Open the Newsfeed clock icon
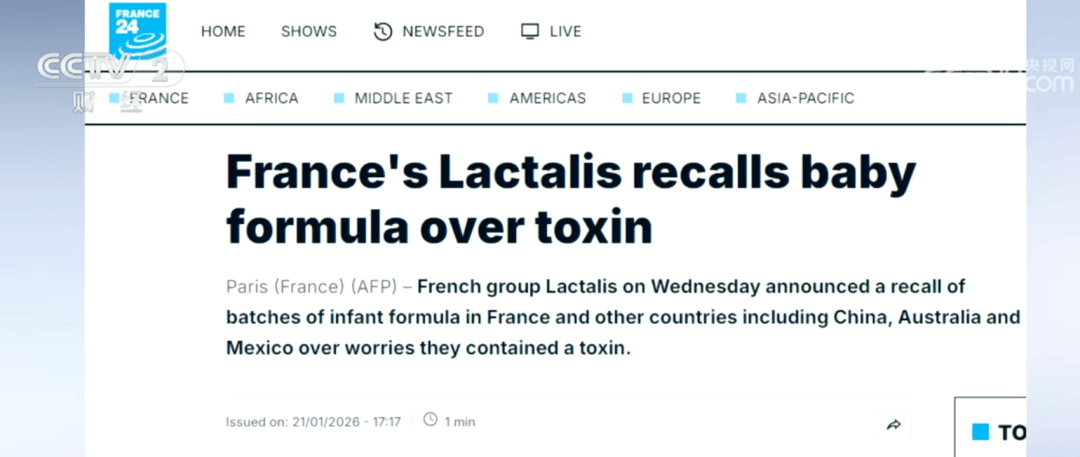Screen dimensions: 1080x457 point(383,32)
